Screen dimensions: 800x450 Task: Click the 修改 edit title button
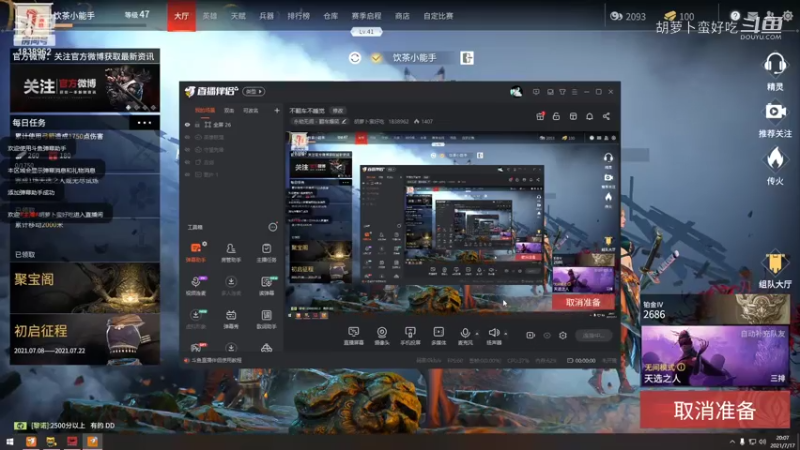pos(338,111)
